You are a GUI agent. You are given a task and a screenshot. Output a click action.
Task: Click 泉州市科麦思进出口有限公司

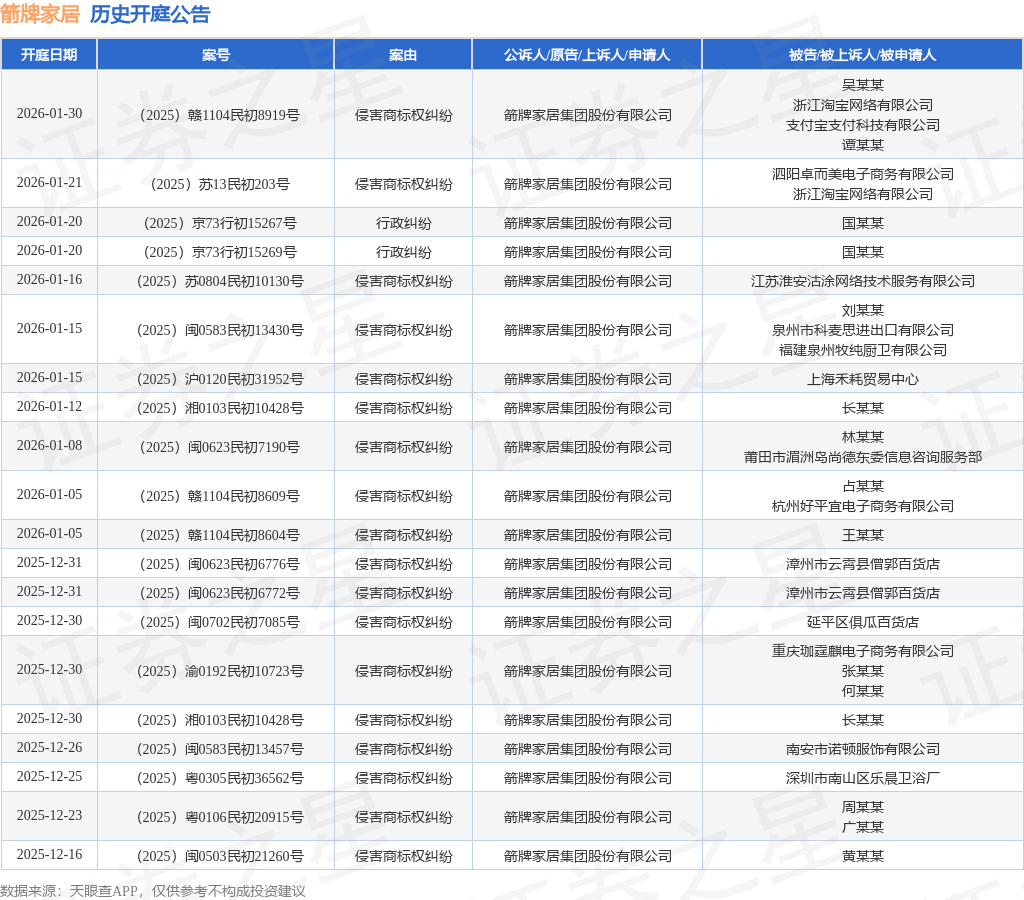[x=863, y=330]
